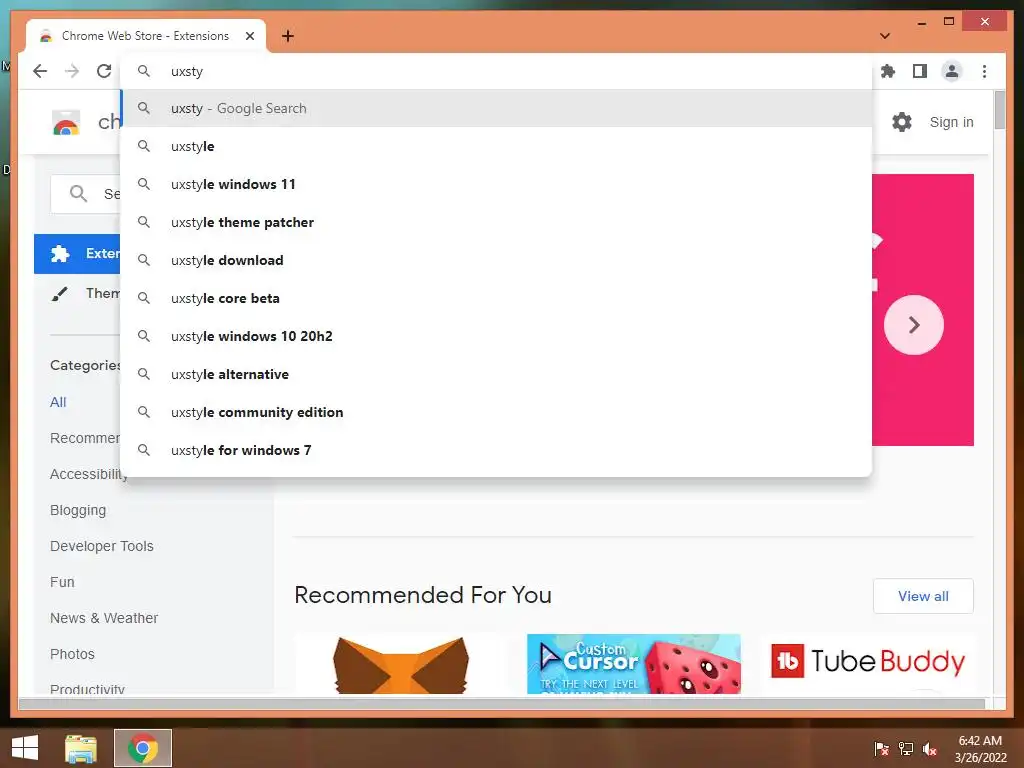Open the MetaMask fox extension thumbnail
Screen dimensions: 1024x768
click(x=401, y=664)
